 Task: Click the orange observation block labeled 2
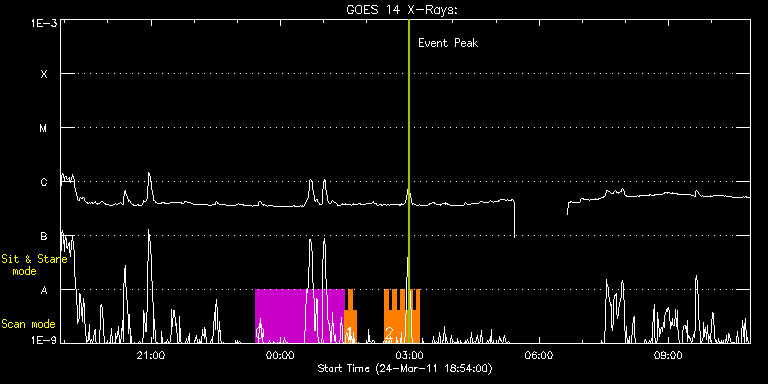pyautogui.click(x=402, y=316)
